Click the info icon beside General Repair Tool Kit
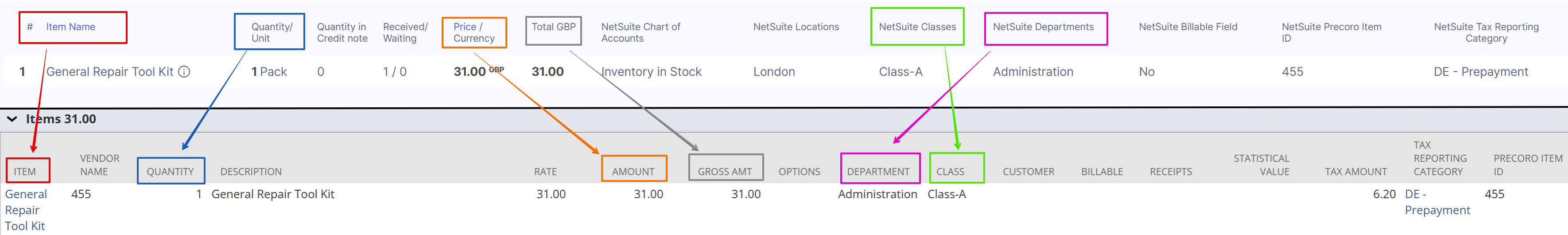 (x=184, y=72)
